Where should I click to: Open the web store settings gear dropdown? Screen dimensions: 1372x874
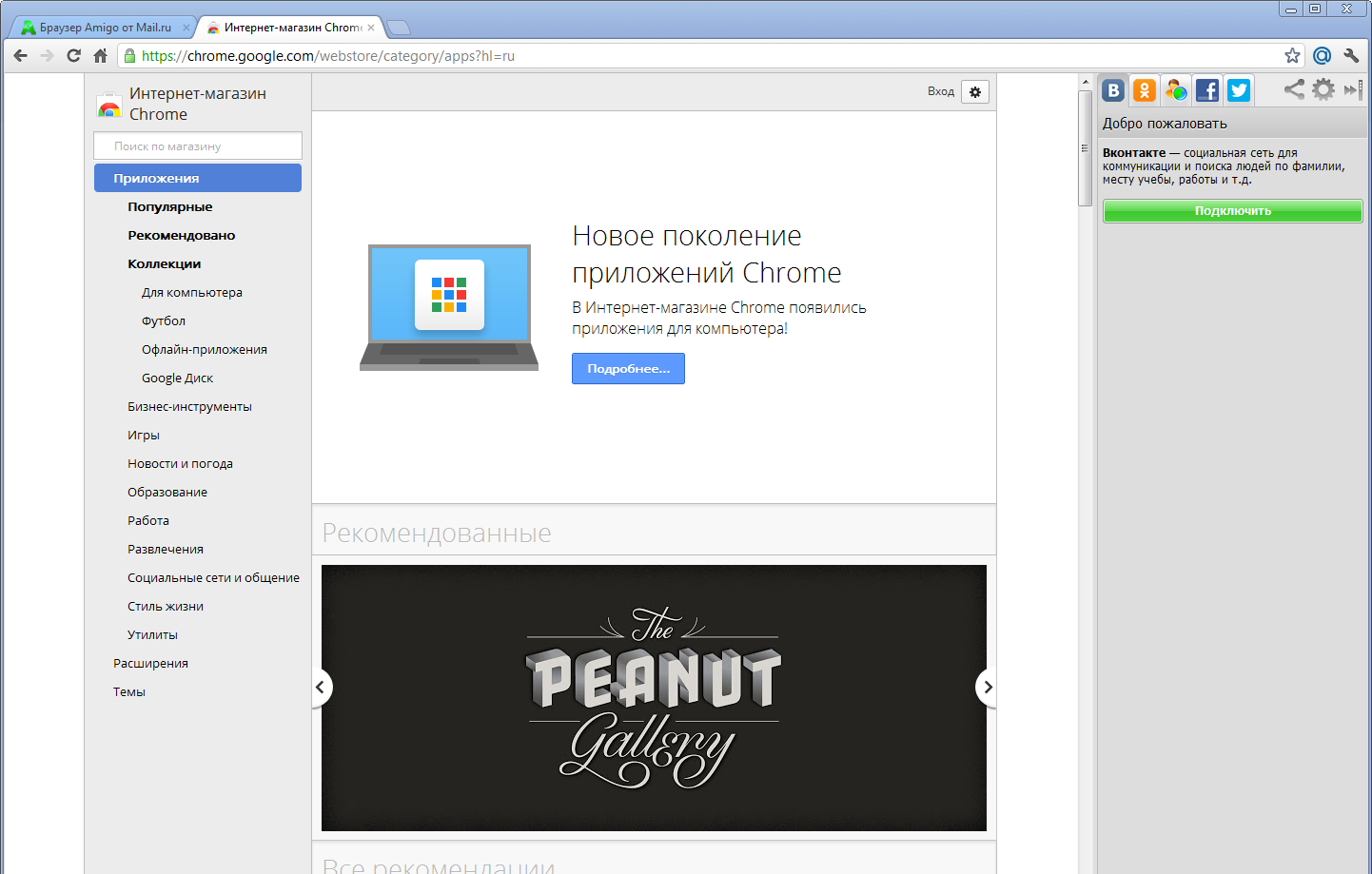(975, 92)
